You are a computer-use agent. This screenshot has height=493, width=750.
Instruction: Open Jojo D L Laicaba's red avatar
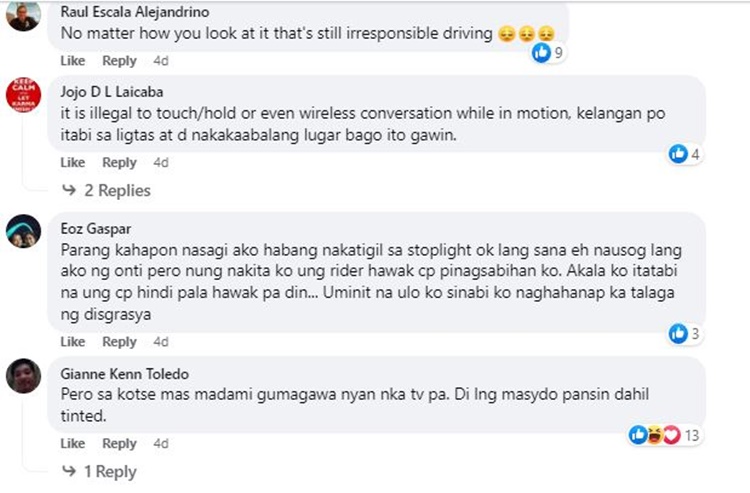[23, 95]
